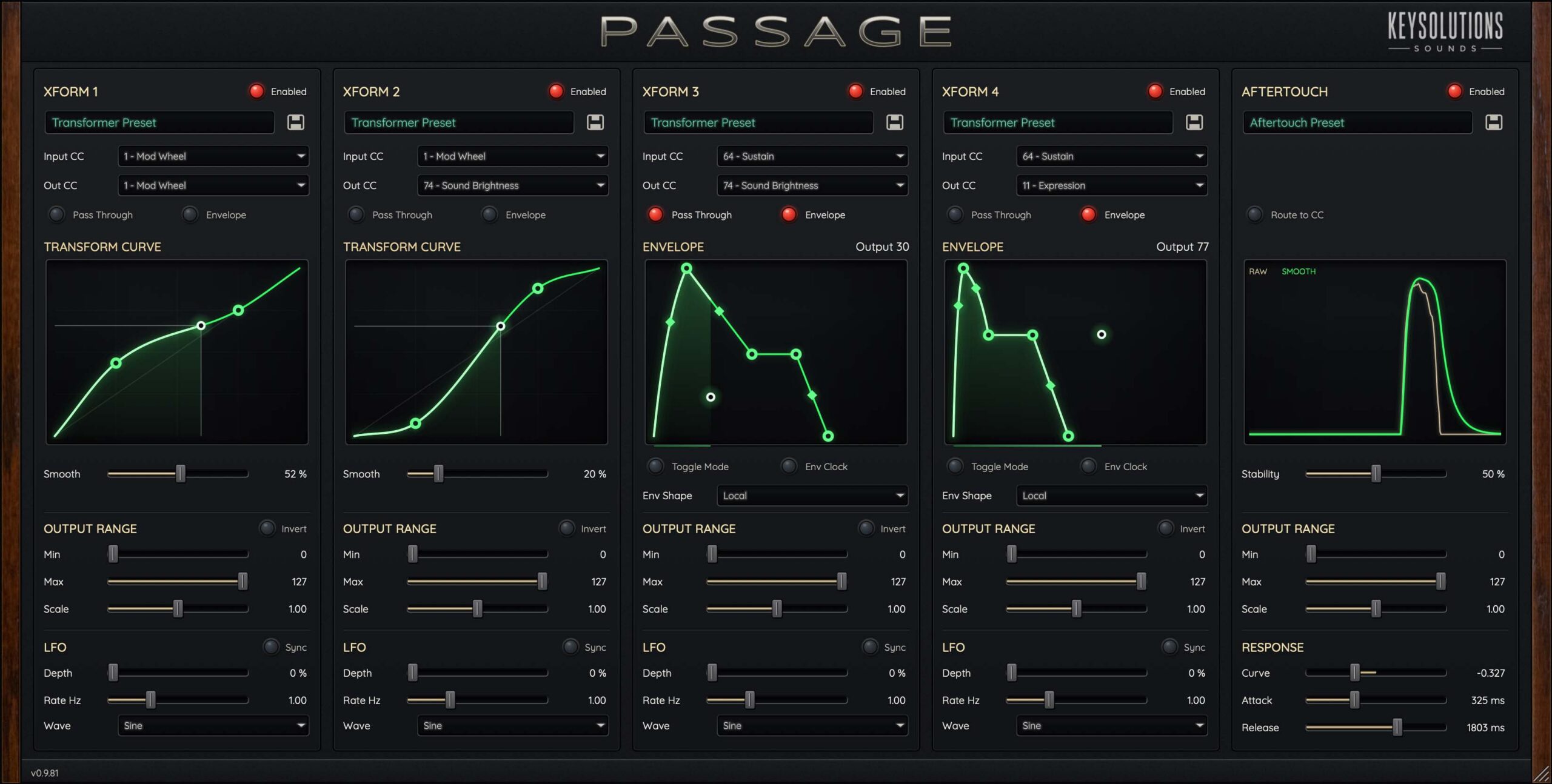1552x784 pixels.
Task: Open XFORM 2 Out CC Sound Brightness dropdown
Action: click(513, 185)
